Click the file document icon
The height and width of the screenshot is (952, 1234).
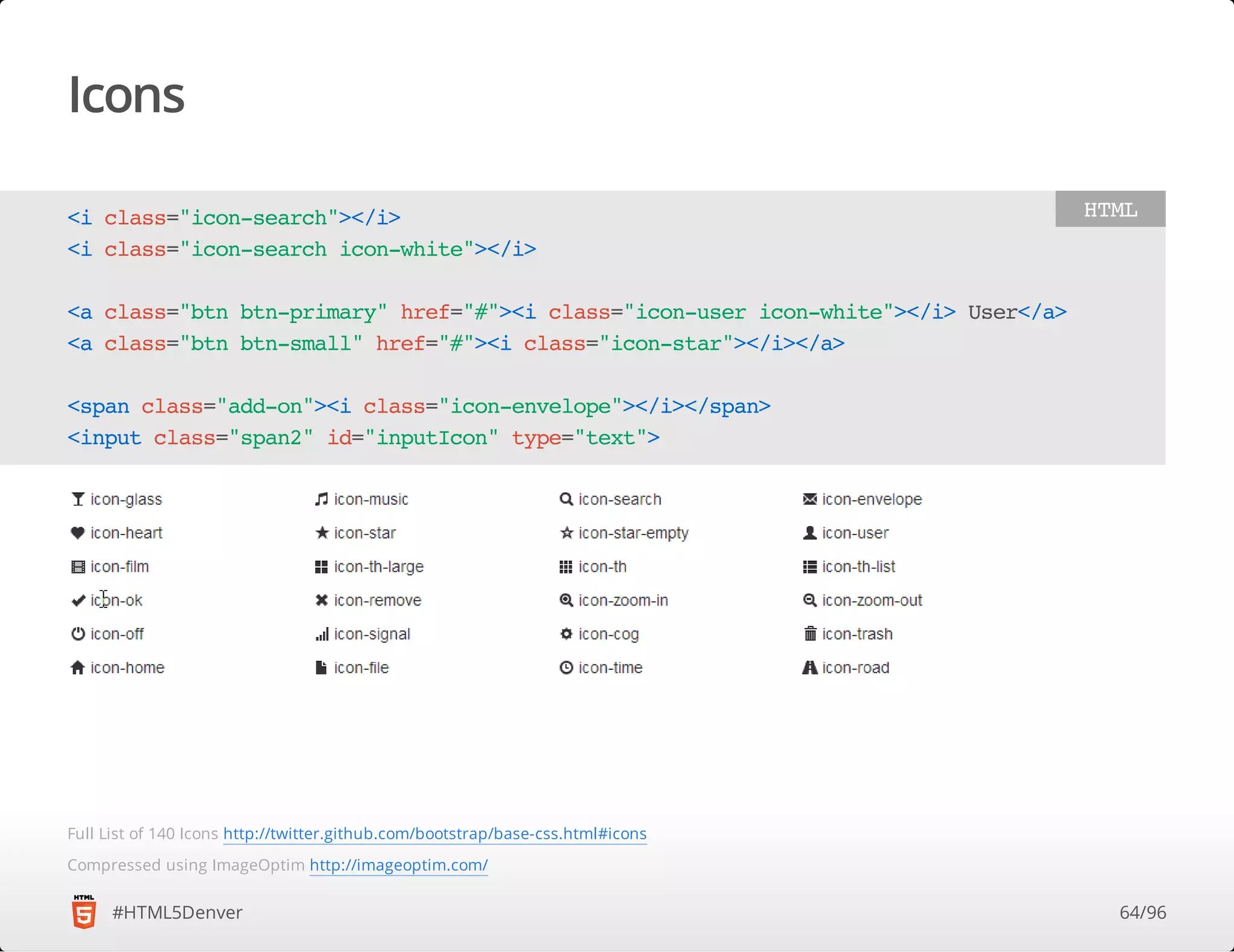pos(321,668)
